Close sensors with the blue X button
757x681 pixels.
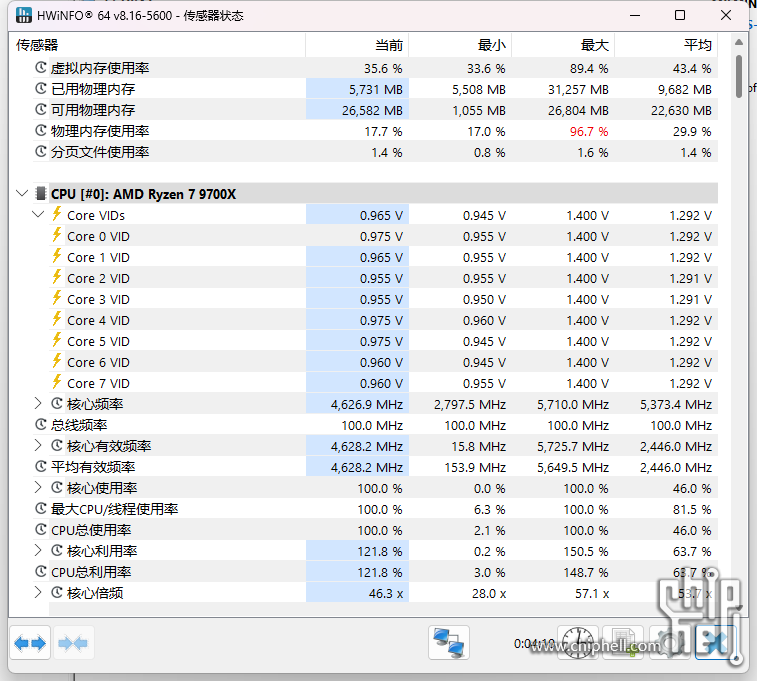[715, 643]
